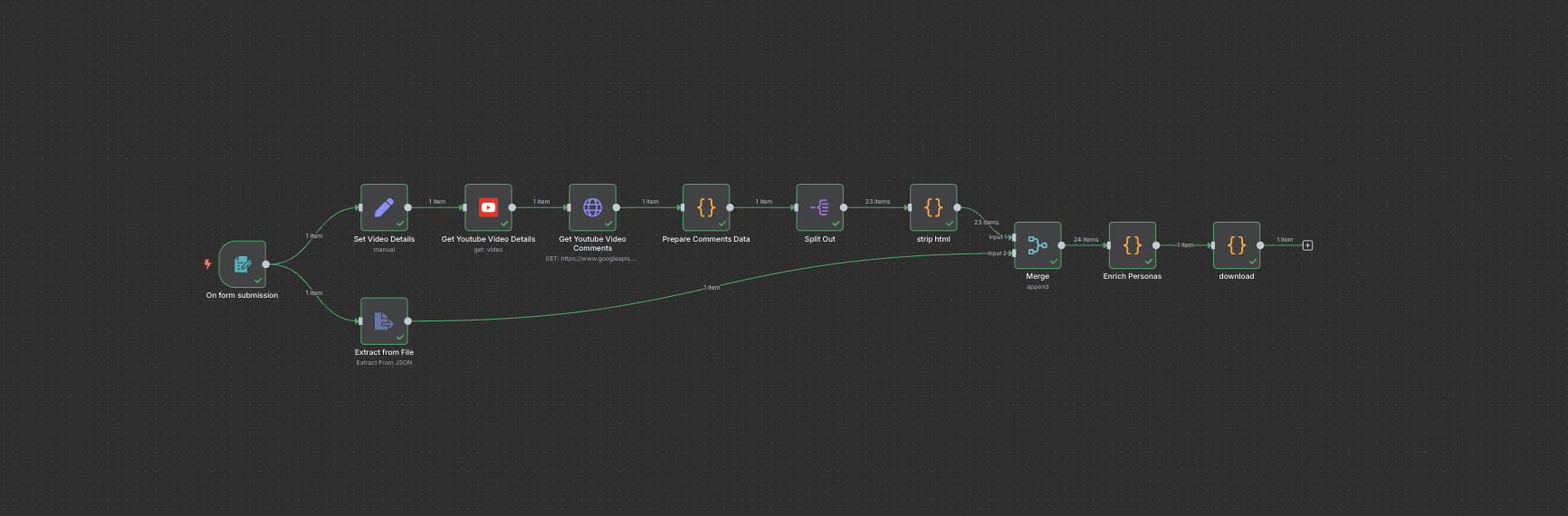This screenshot has width=1568, height=516.
Task: Click the output connector of On form submission
Action: point(265,264)
